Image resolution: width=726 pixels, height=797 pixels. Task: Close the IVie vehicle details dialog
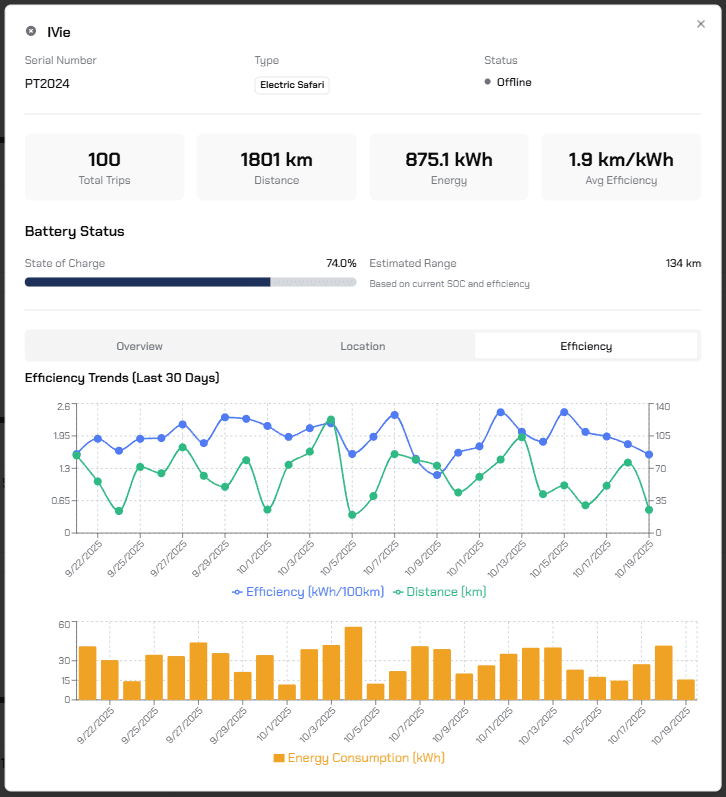pyautogui.click(x=701, y=24)
